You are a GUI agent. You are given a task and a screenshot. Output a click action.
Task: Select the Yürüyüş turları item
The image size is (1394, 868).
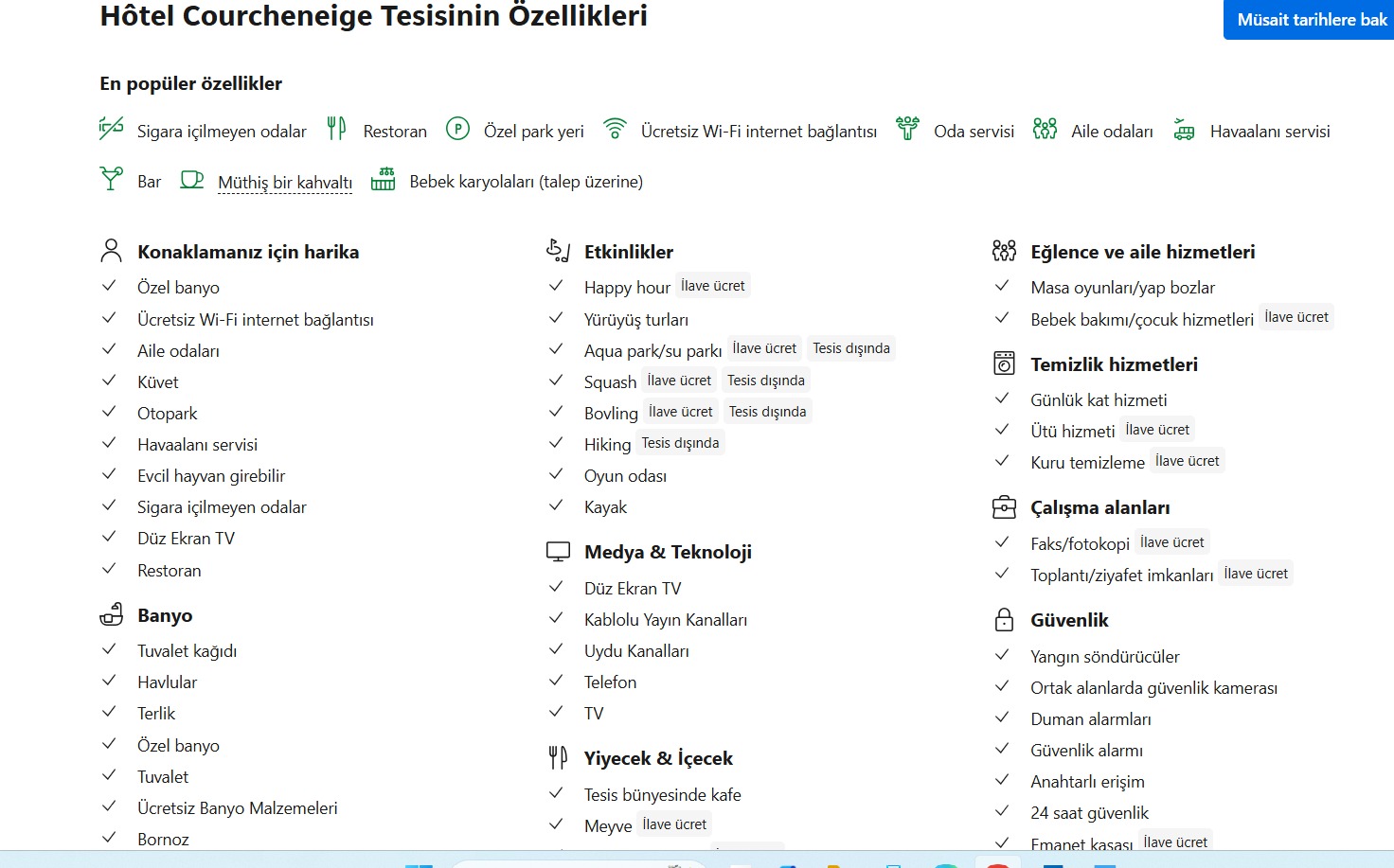tap(636, 319)
